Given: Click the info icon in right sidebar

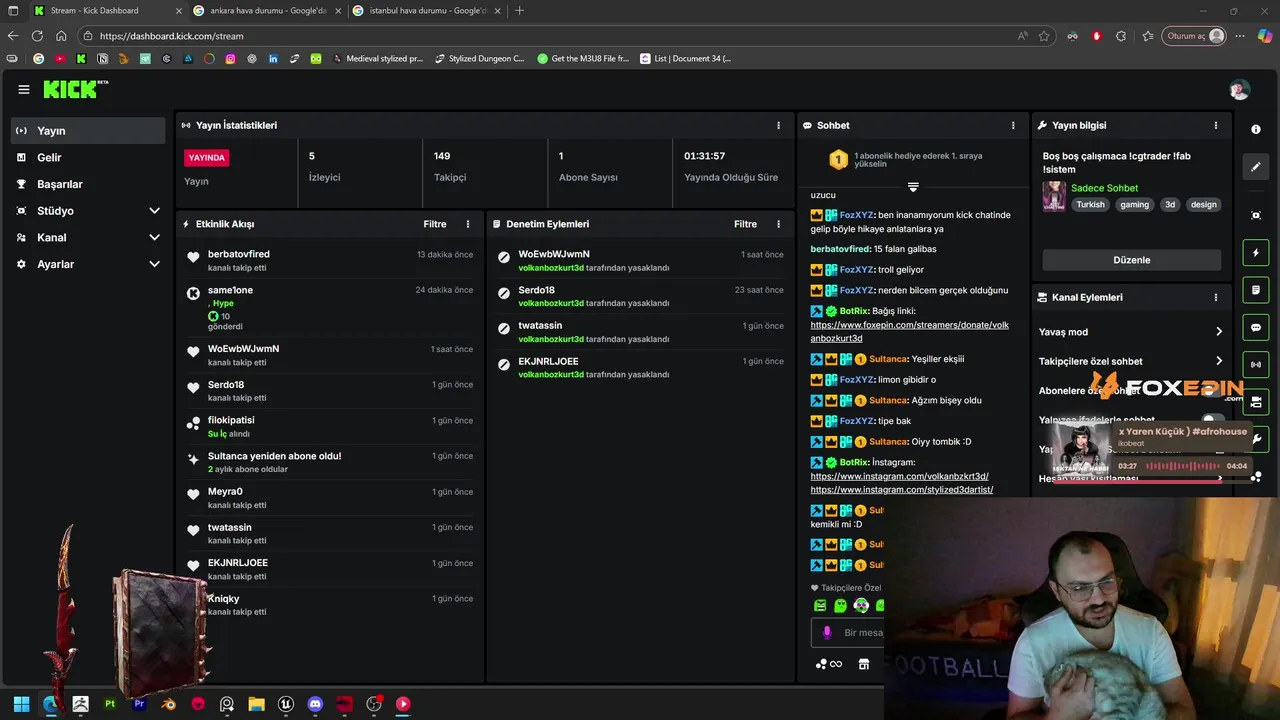Looking at the screenshot, I should click(x=1256, y=130).
